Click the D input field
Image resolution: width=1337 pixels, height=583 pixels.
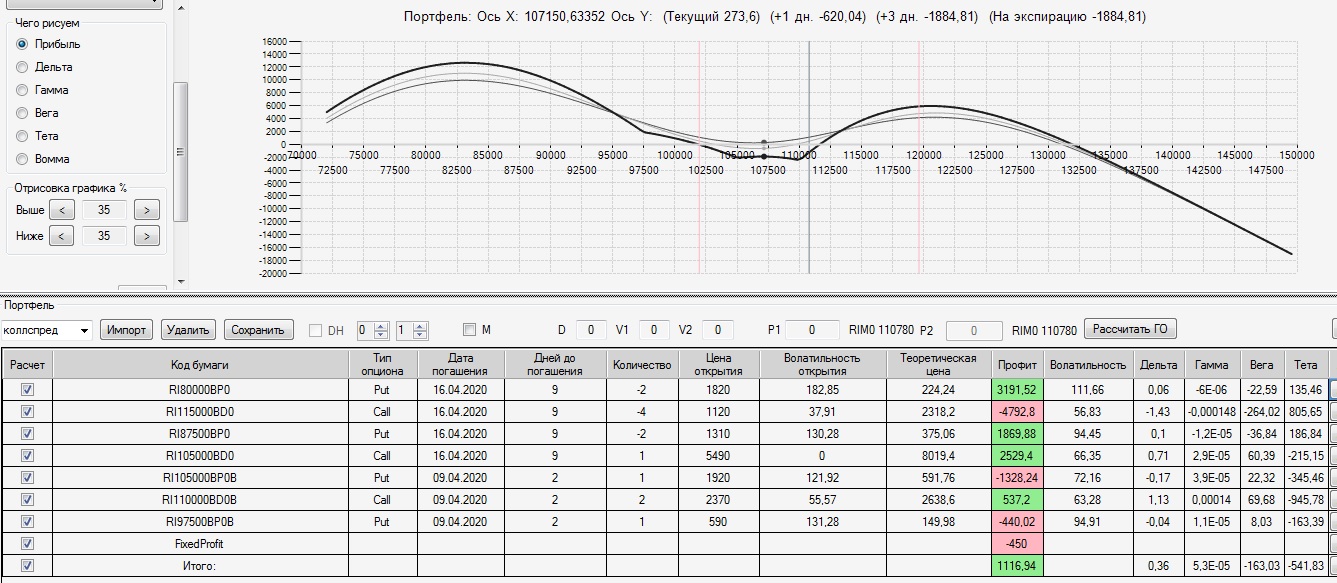pyautogui.click(x=591, y=330)
